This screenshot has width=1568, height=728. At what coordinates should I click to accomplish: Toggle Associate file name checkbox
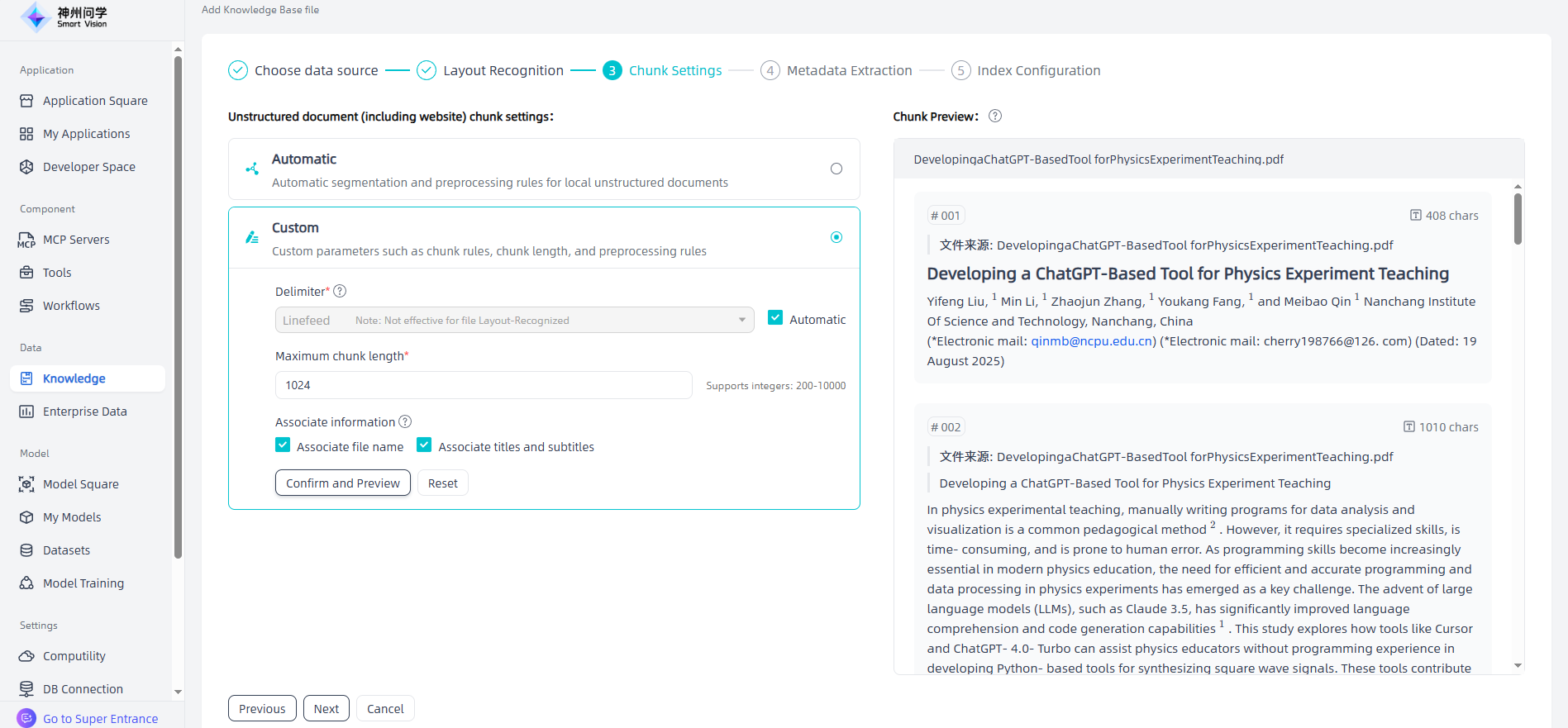click(x=283, y=445)
